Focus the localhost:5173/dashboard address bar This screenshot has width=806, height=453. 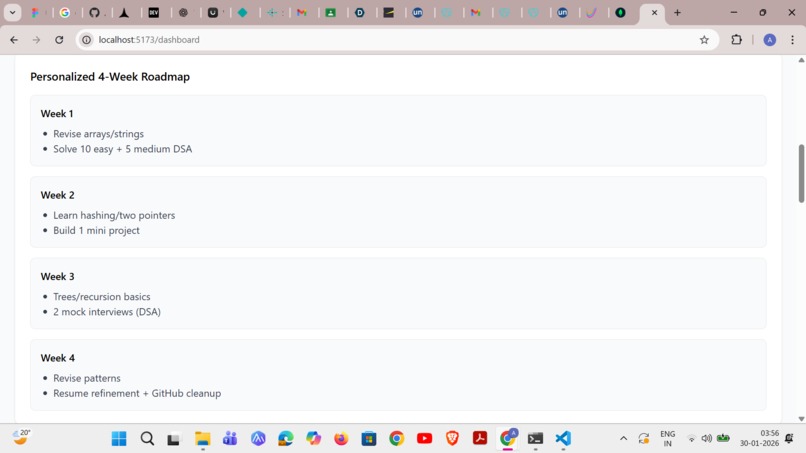[396, 40]
